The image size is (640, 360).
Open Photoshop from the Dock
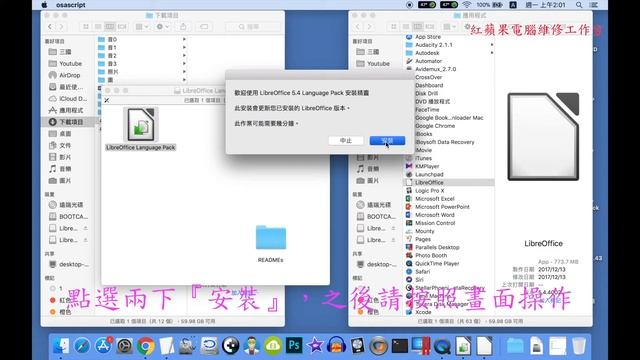(x=294, y=346)
